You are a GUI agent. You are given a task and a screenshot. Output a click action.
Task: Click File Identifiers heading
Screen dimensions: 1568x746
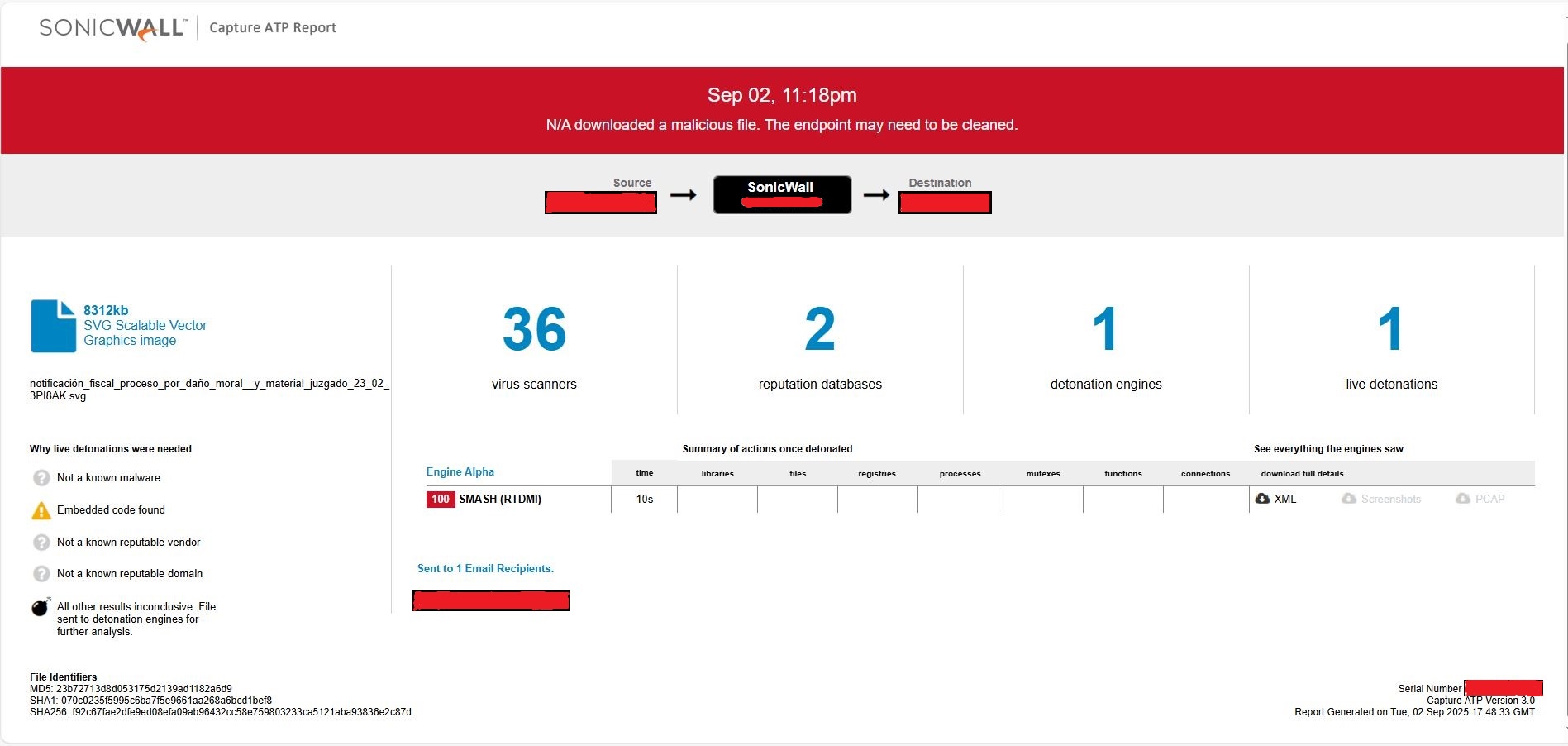point(64,677)
